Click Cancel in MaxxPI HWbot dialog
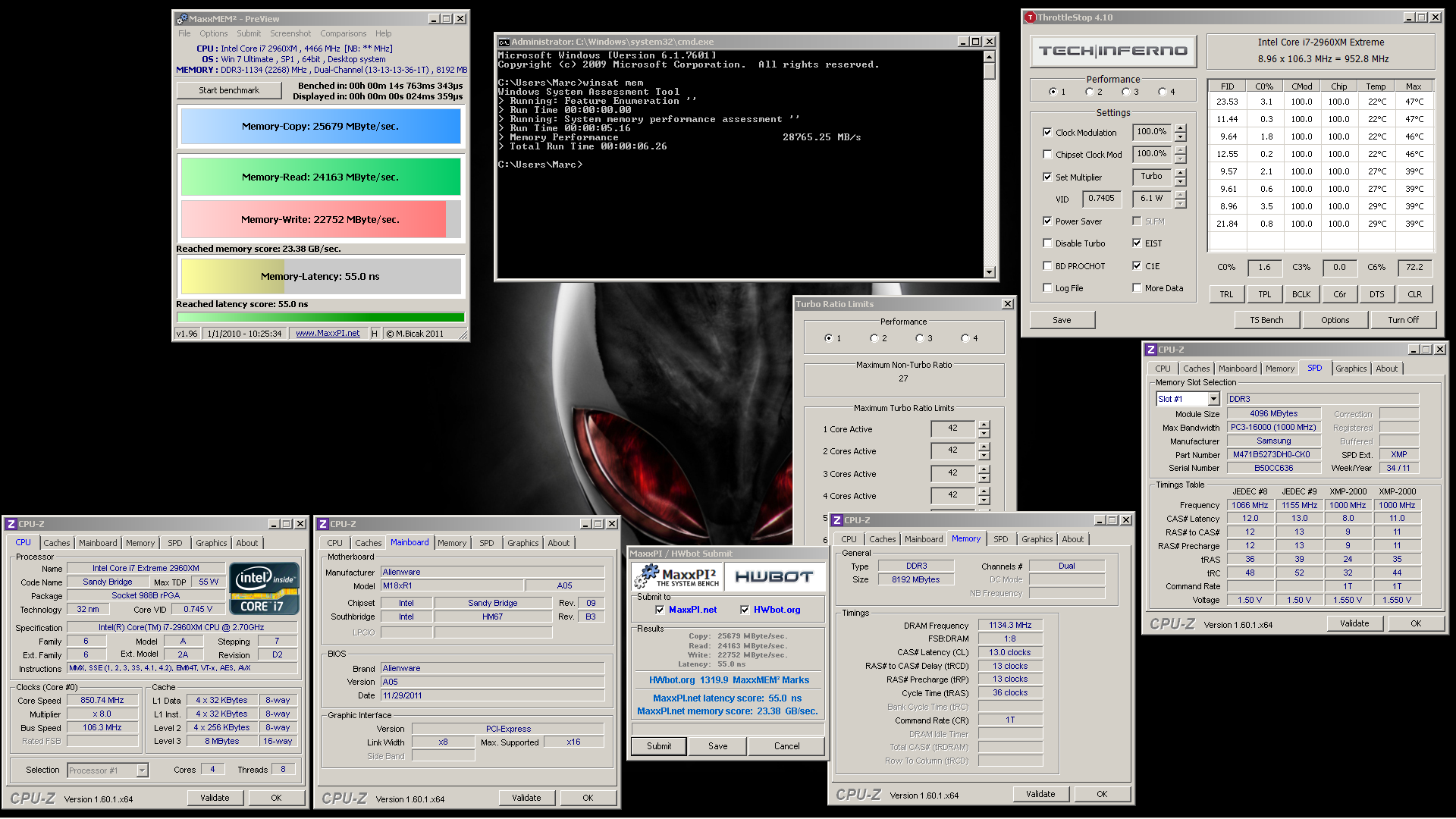 click(786, 746)
